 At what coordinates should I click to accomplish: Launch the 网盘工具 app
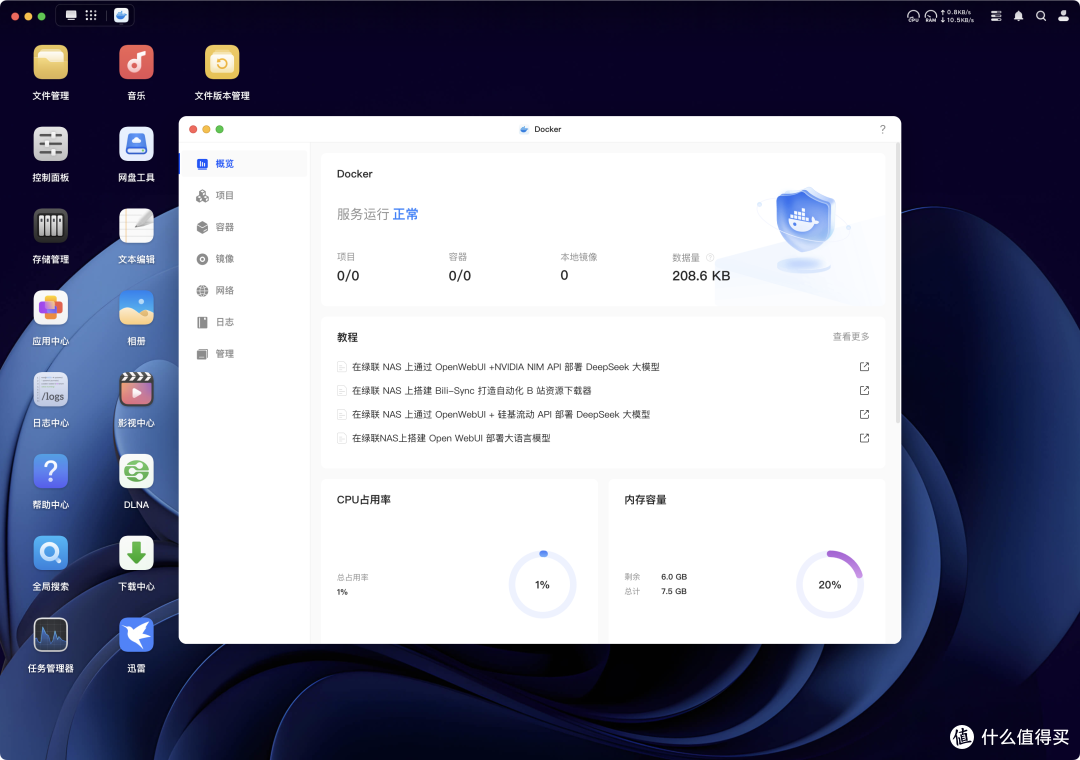pyautogui.click(x=136, y=145)
